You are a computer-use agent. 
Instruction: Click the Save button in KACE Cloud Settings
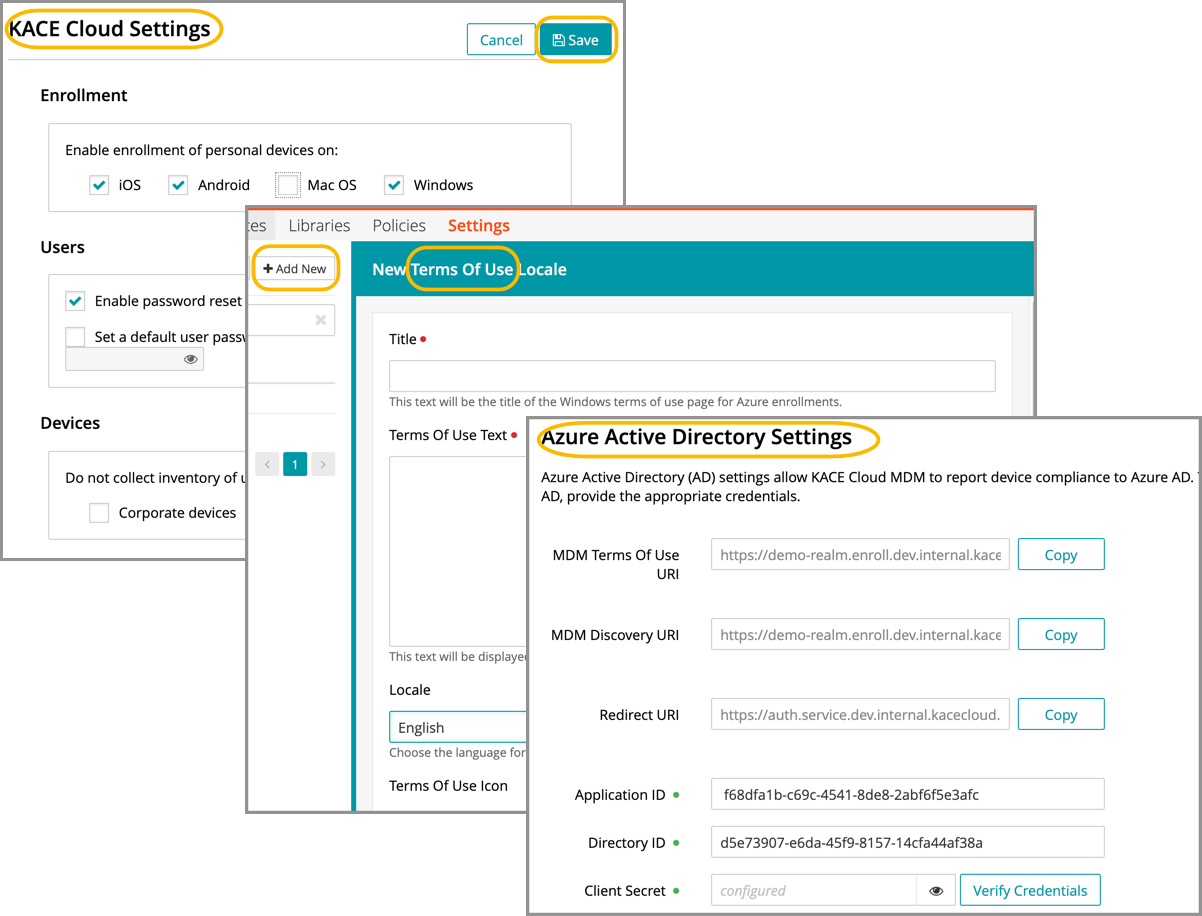coord(576,40)
